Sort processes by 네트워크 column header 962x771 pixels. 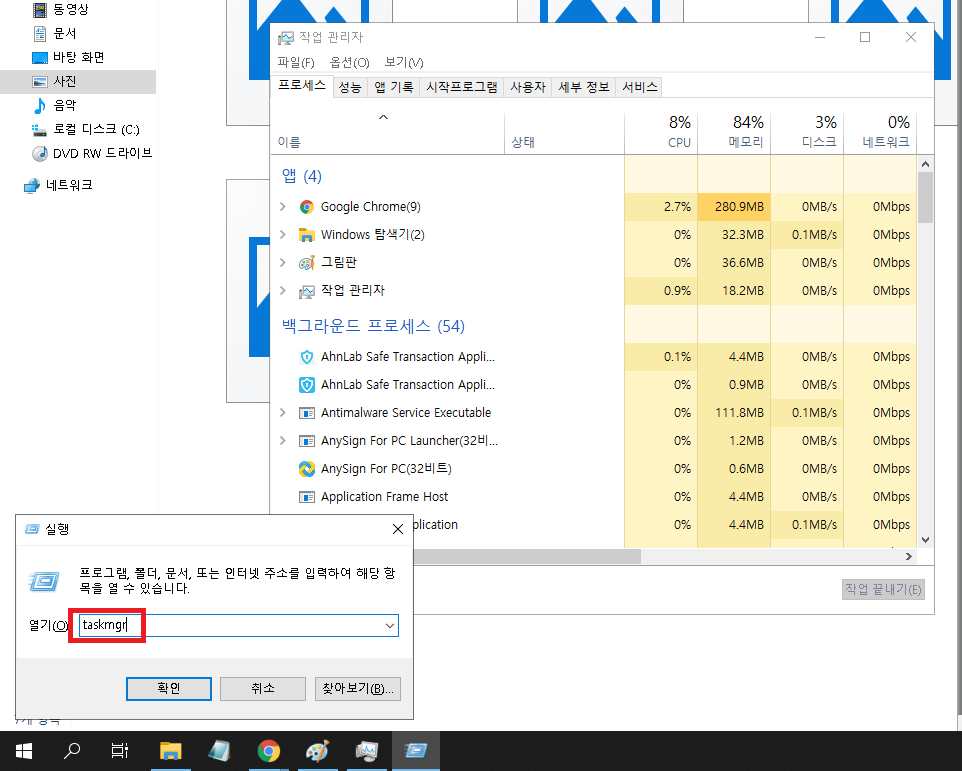tap(880, 132)
